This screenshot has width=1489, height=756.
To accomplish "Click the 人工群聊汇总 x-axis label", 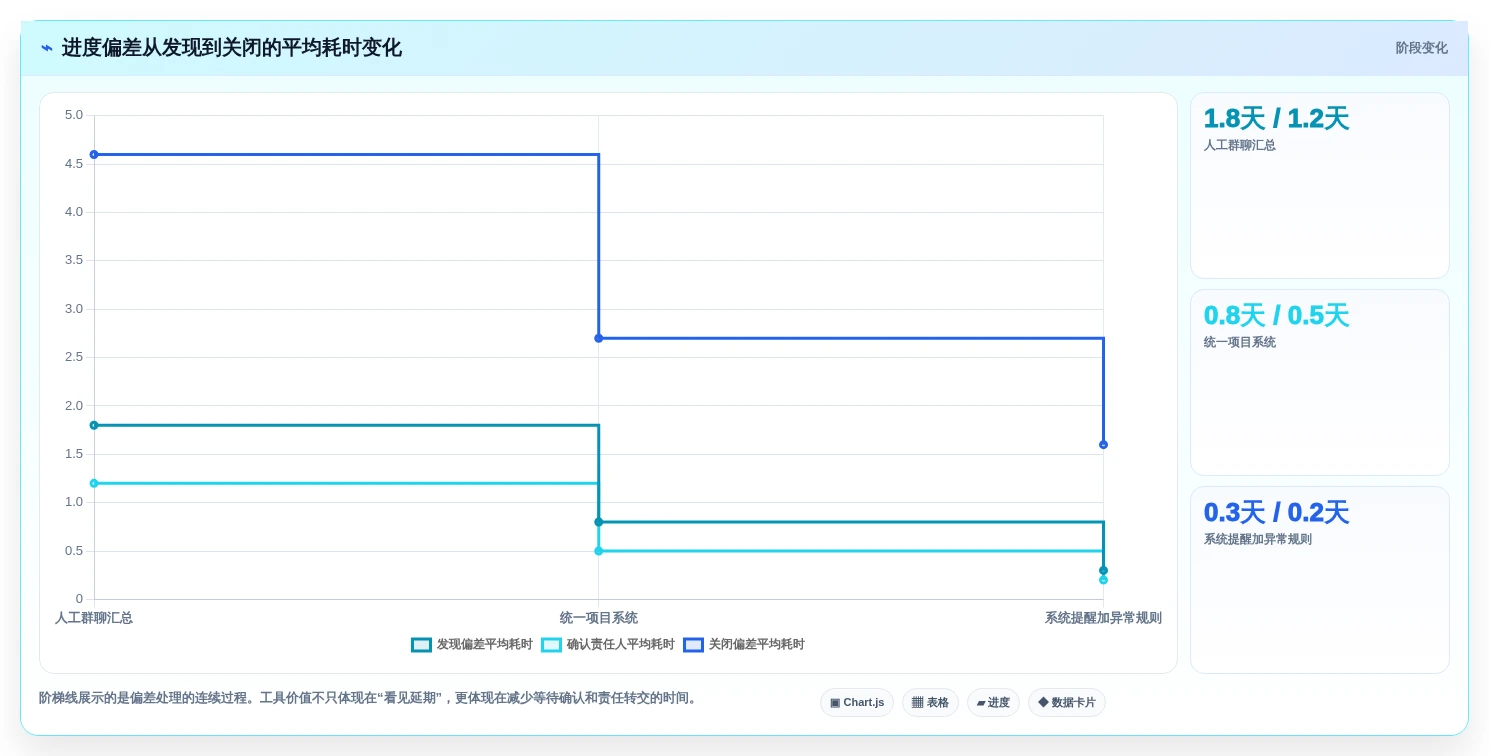I will pos(94,618).
